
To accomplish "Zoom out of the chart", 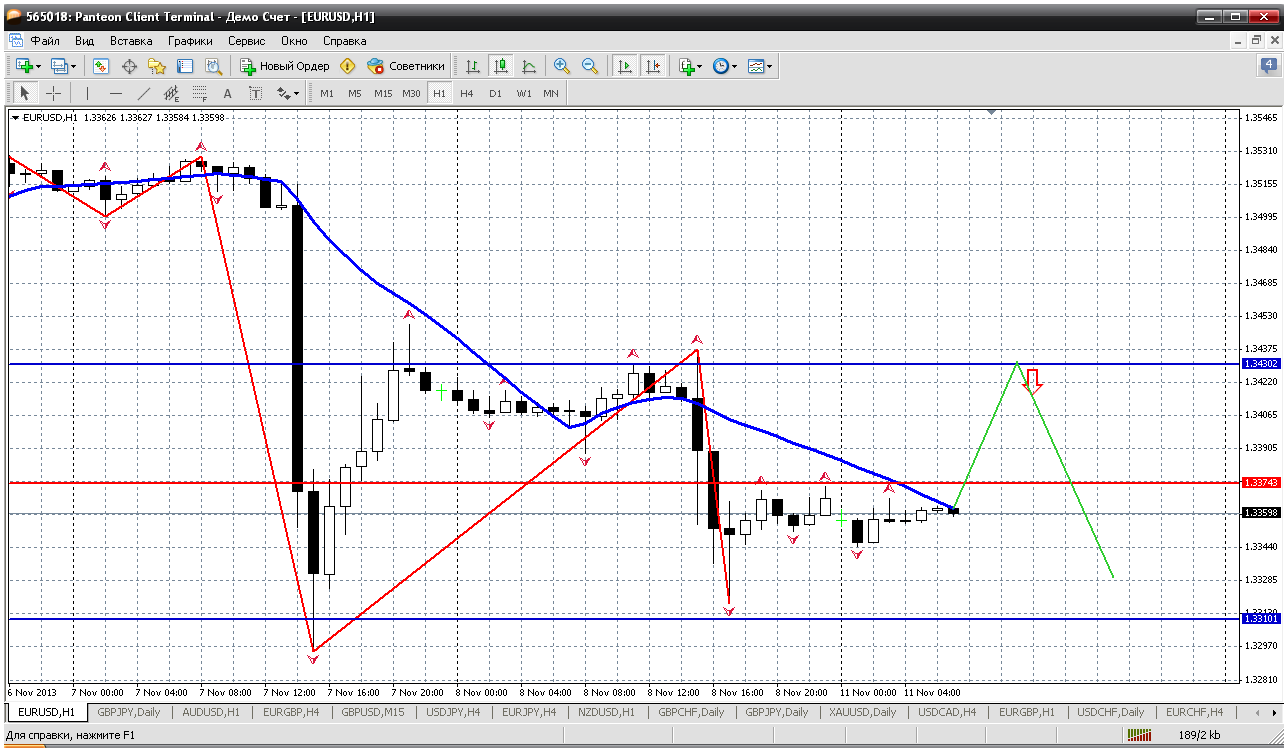I will tap(590, 66).
